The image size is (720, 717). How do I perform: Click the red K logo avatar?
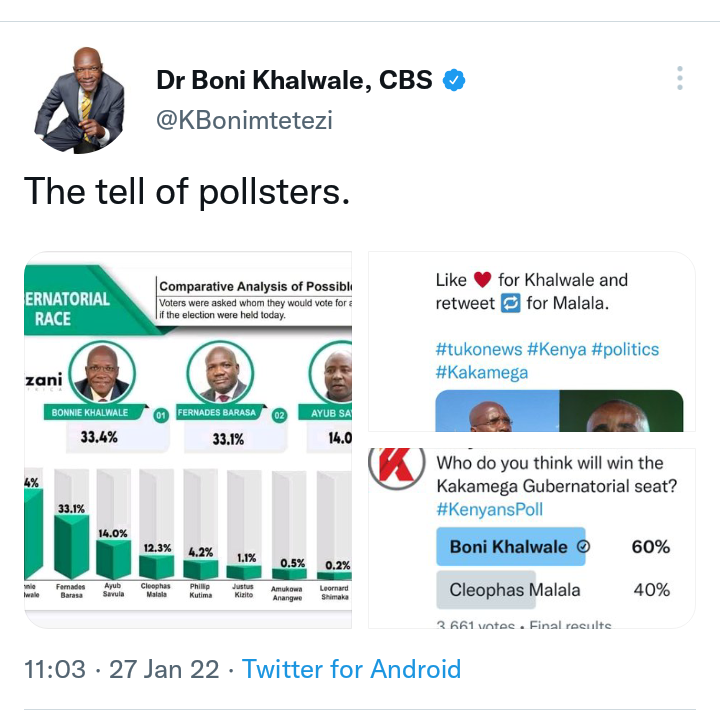[397, 467]
